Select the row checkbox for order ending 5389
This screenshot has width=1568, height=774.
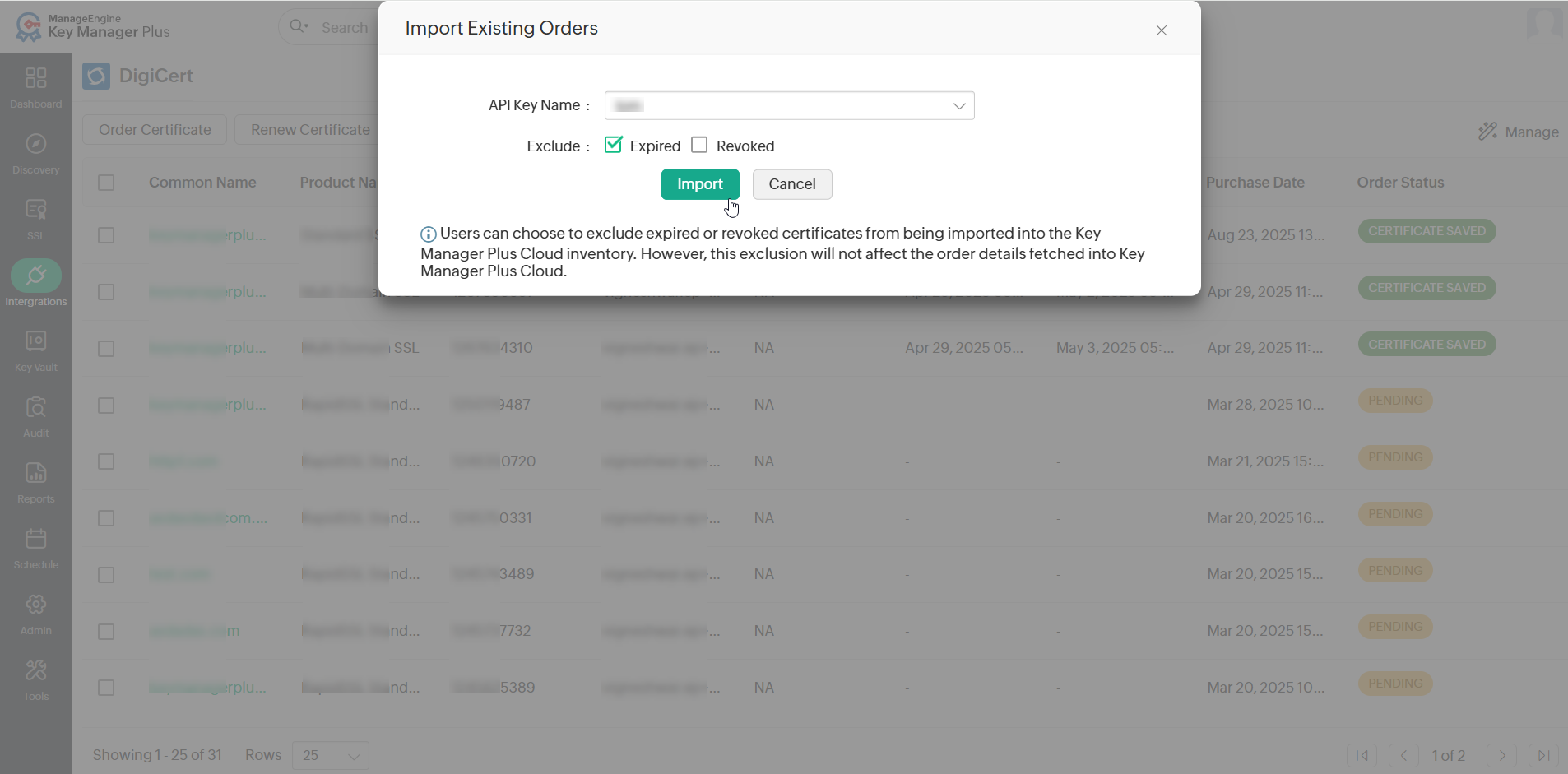click(106, 688)
